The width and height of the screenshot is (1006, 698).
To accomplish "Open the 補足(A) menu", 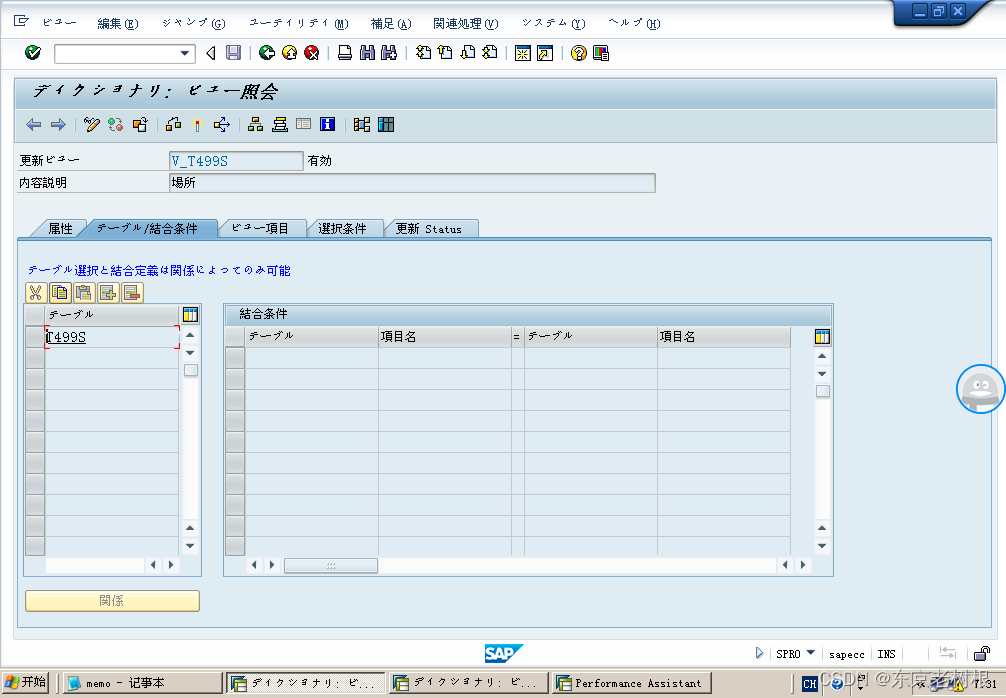I will coord(391,24).
